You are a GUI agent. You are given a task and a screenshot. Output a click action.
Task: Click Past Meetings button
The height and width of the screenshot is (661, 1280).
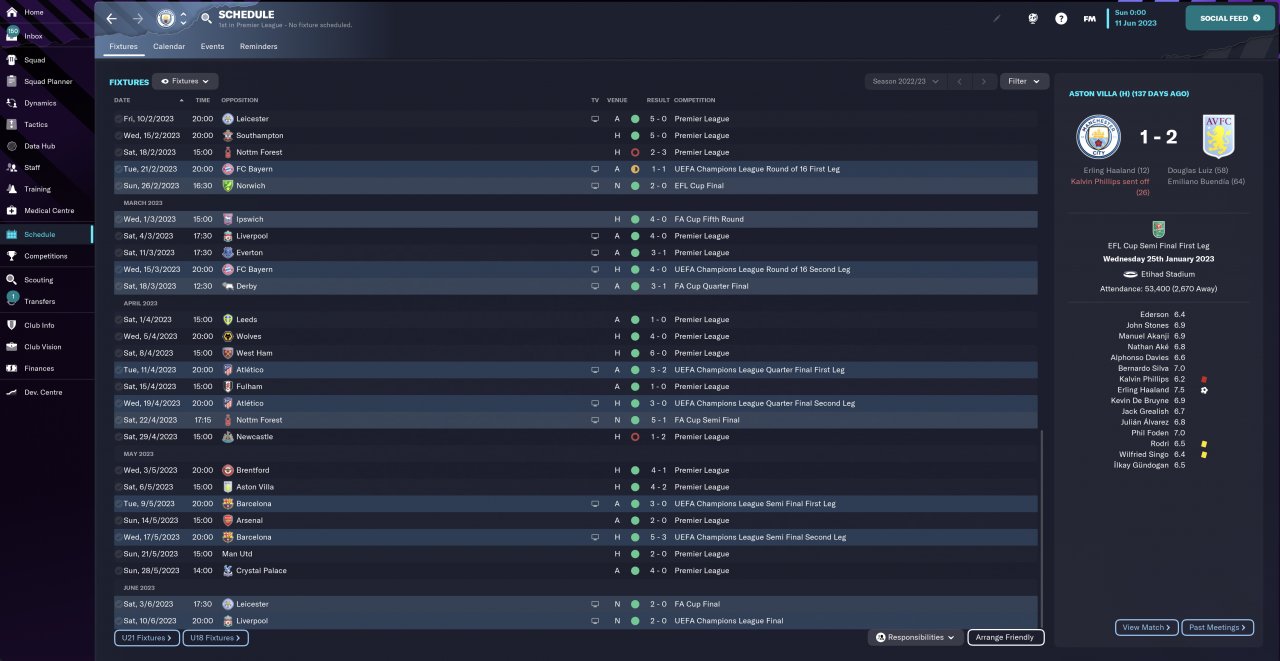pos(1217,627)
